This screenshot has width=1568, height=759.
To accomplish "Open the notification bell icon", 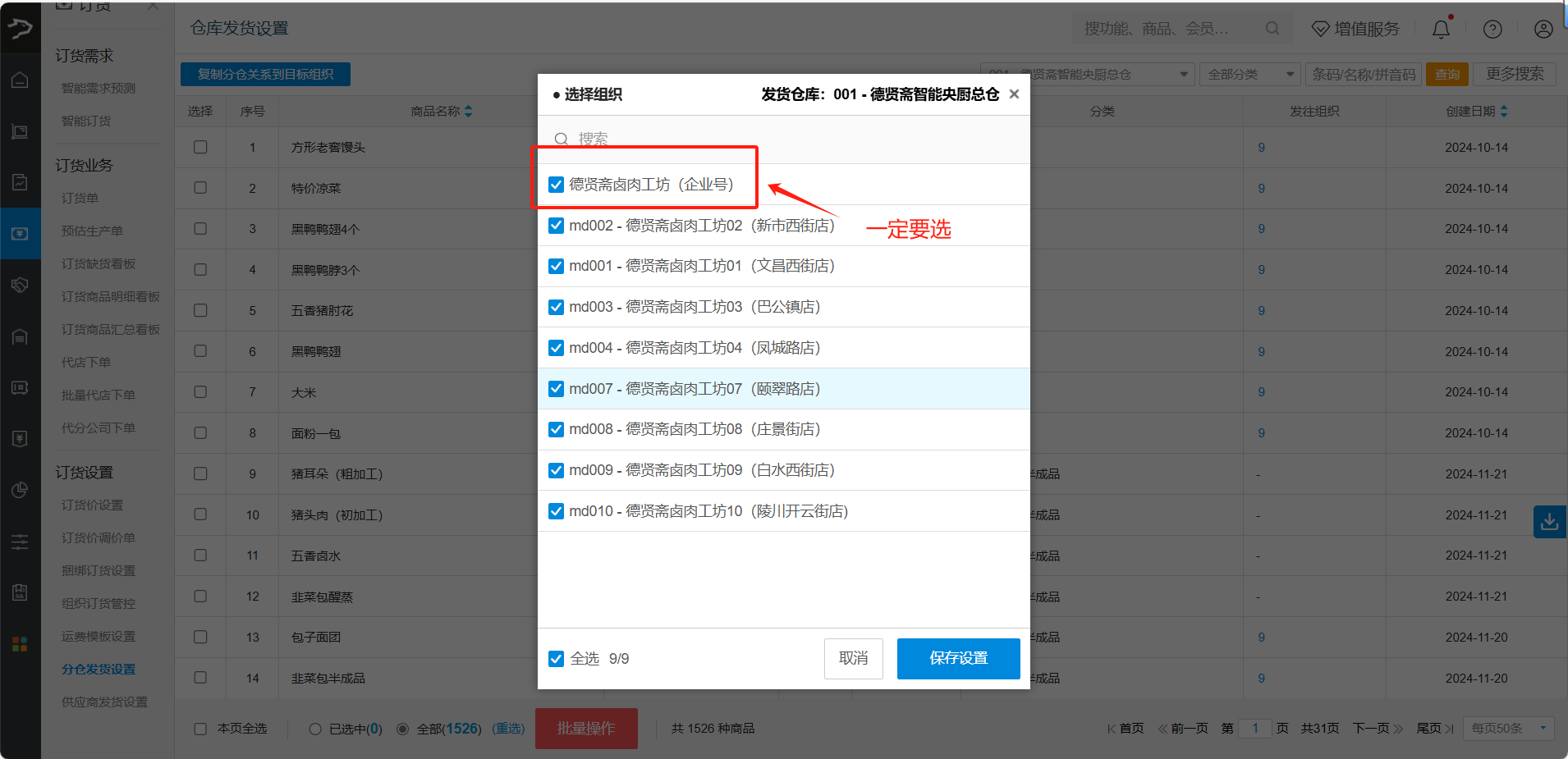I will pyautogui.click(x=1441, y=29).
